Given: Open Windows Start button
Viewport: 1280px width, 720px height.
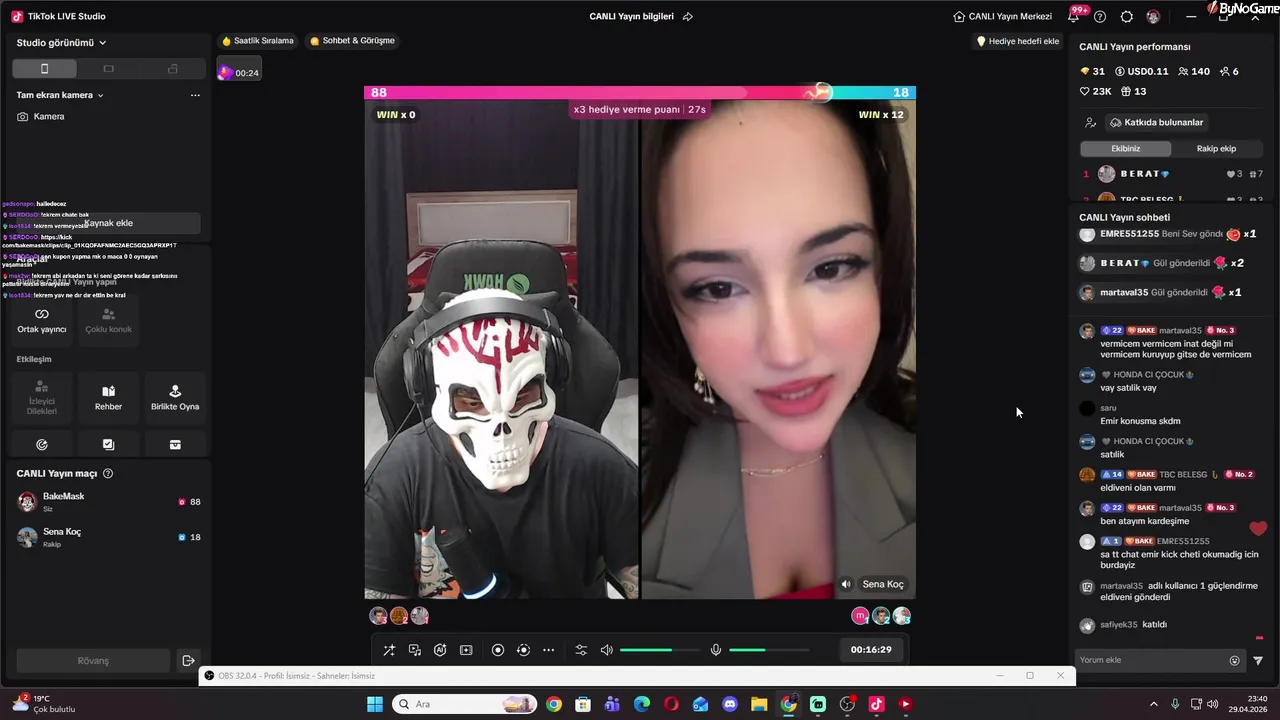Looking at the screenshot, I should (375, 704).
